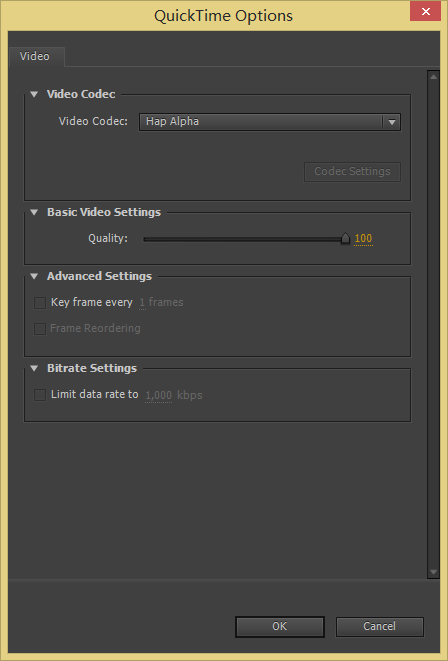Click the vertical scrollbar track
The width and height of the screenshot is (448, 661).
point(433,324)
